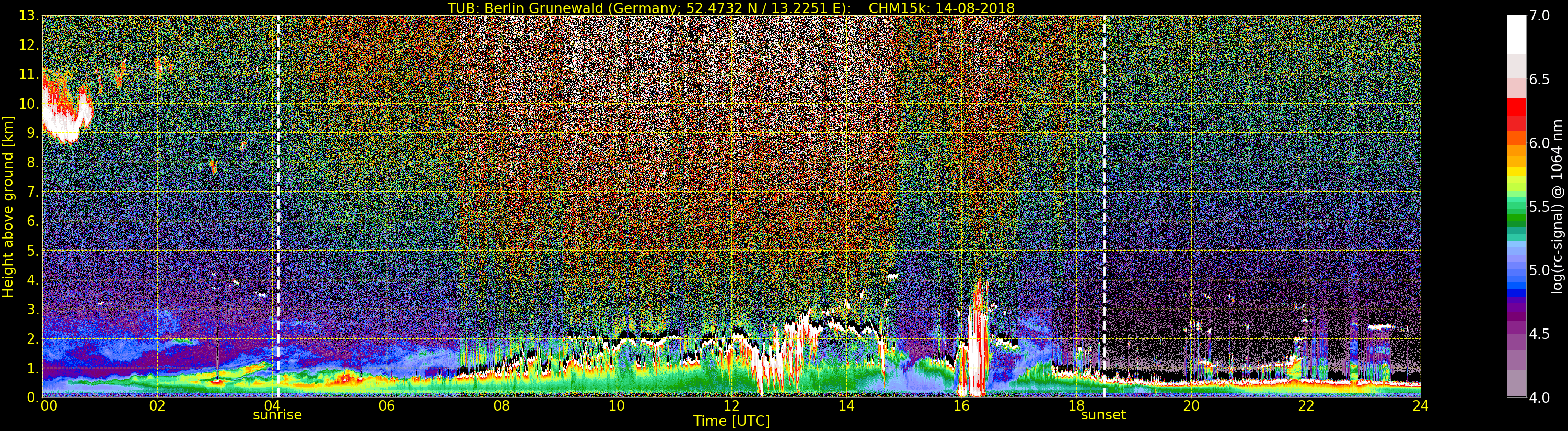
Task: Click the x-axis tick label '14'
Action: [846, 405]
